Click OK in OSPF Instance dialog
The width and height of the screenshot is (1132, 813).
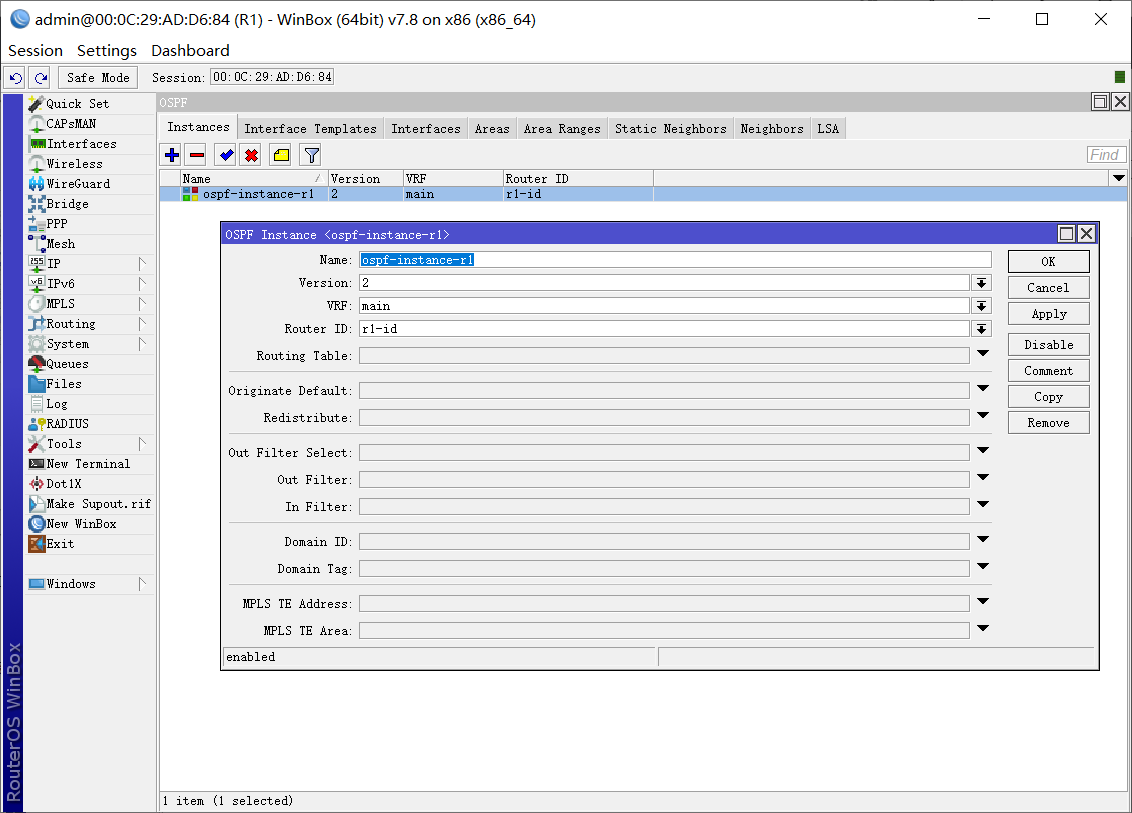pyautogui.click(x=1048, y=261)
